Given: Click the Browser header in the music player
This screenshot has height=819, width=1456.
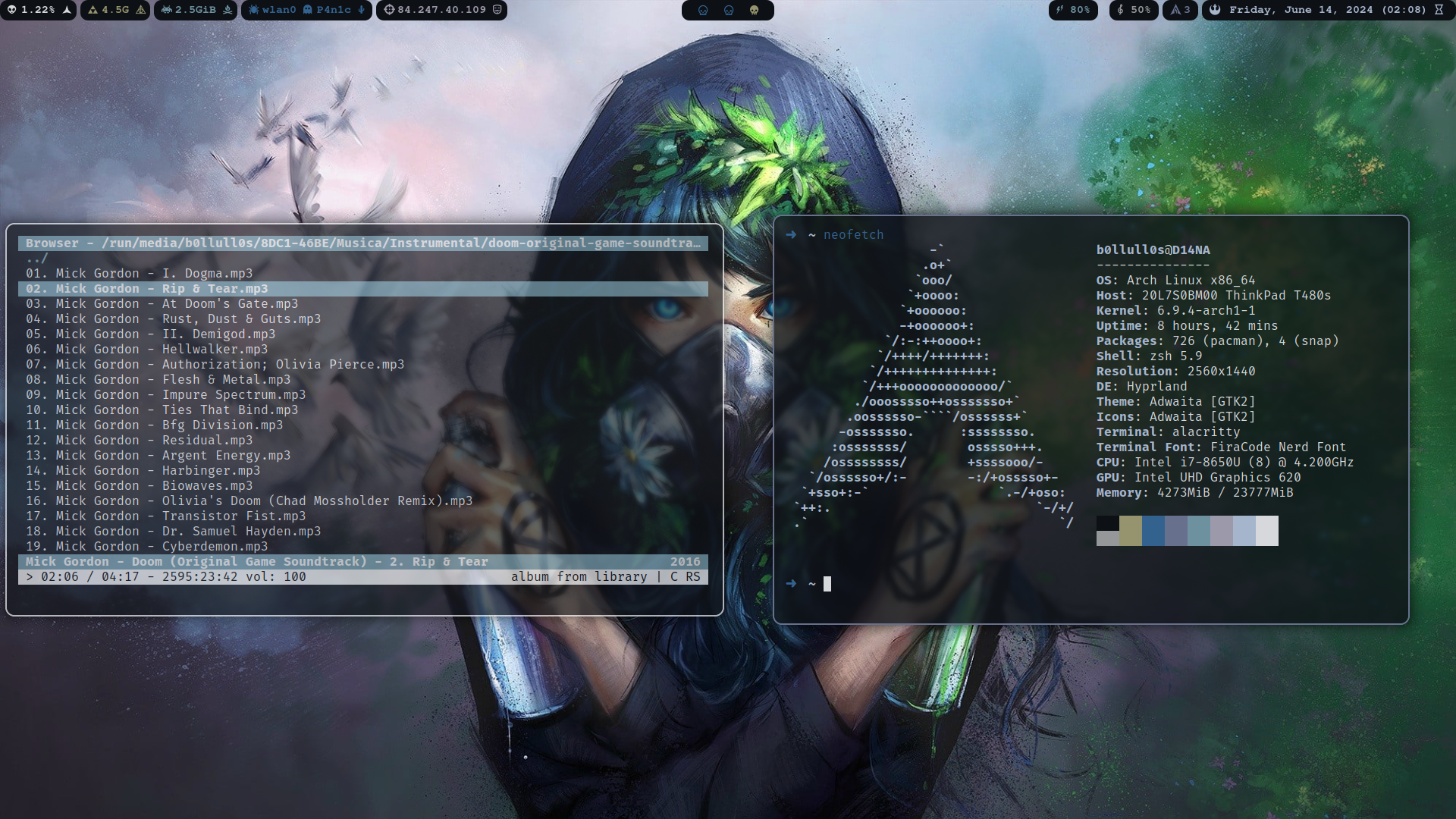Looking at the screenshot, I should (52, 243).
